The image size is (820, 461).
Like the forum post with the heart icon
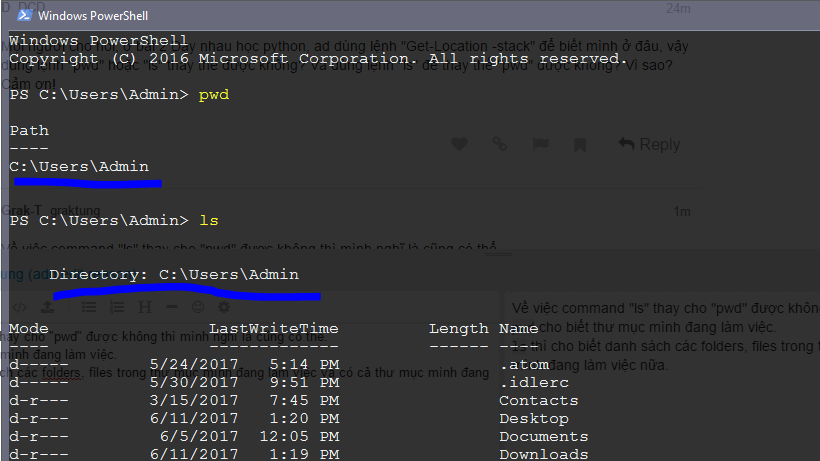(x=459, y=144)
